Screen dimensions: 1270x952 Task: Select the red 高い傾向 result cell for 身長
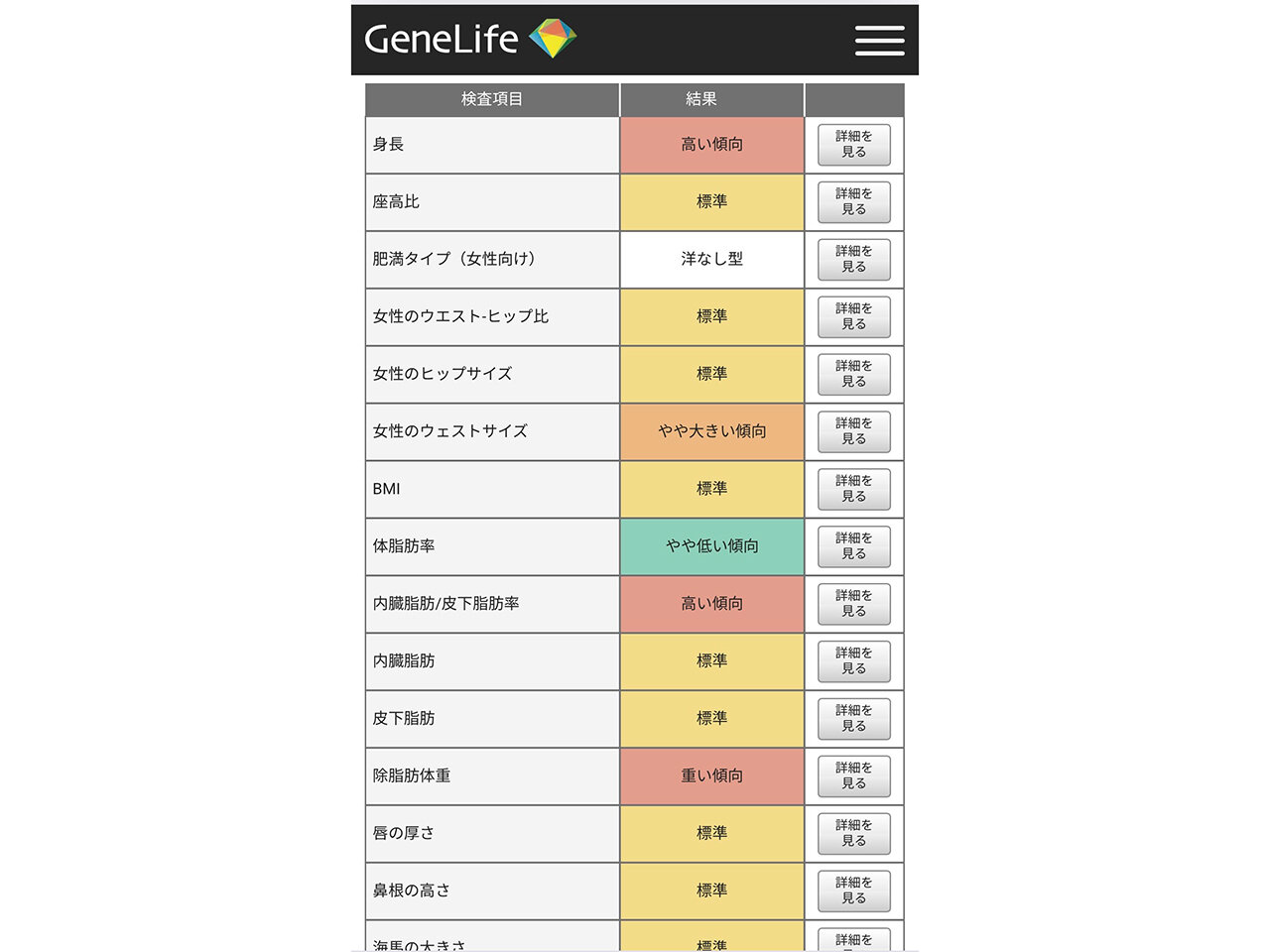711,145
